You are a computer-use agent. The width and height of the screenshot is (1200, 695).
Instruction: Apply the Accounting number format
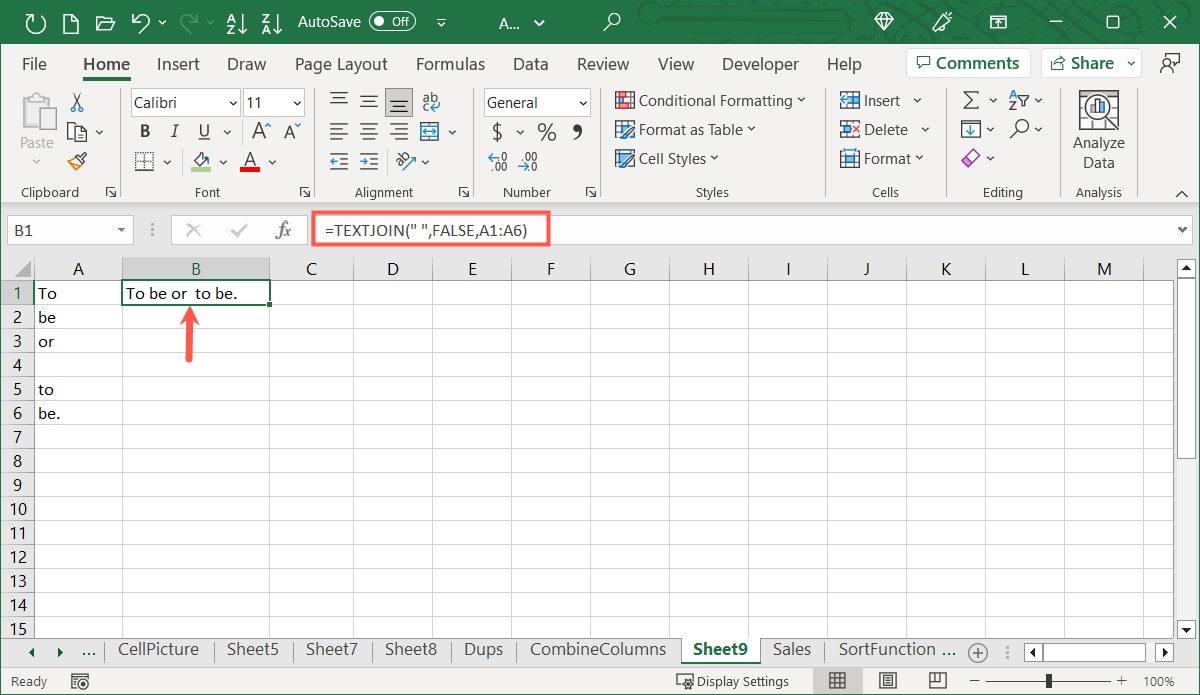(498, 130)
